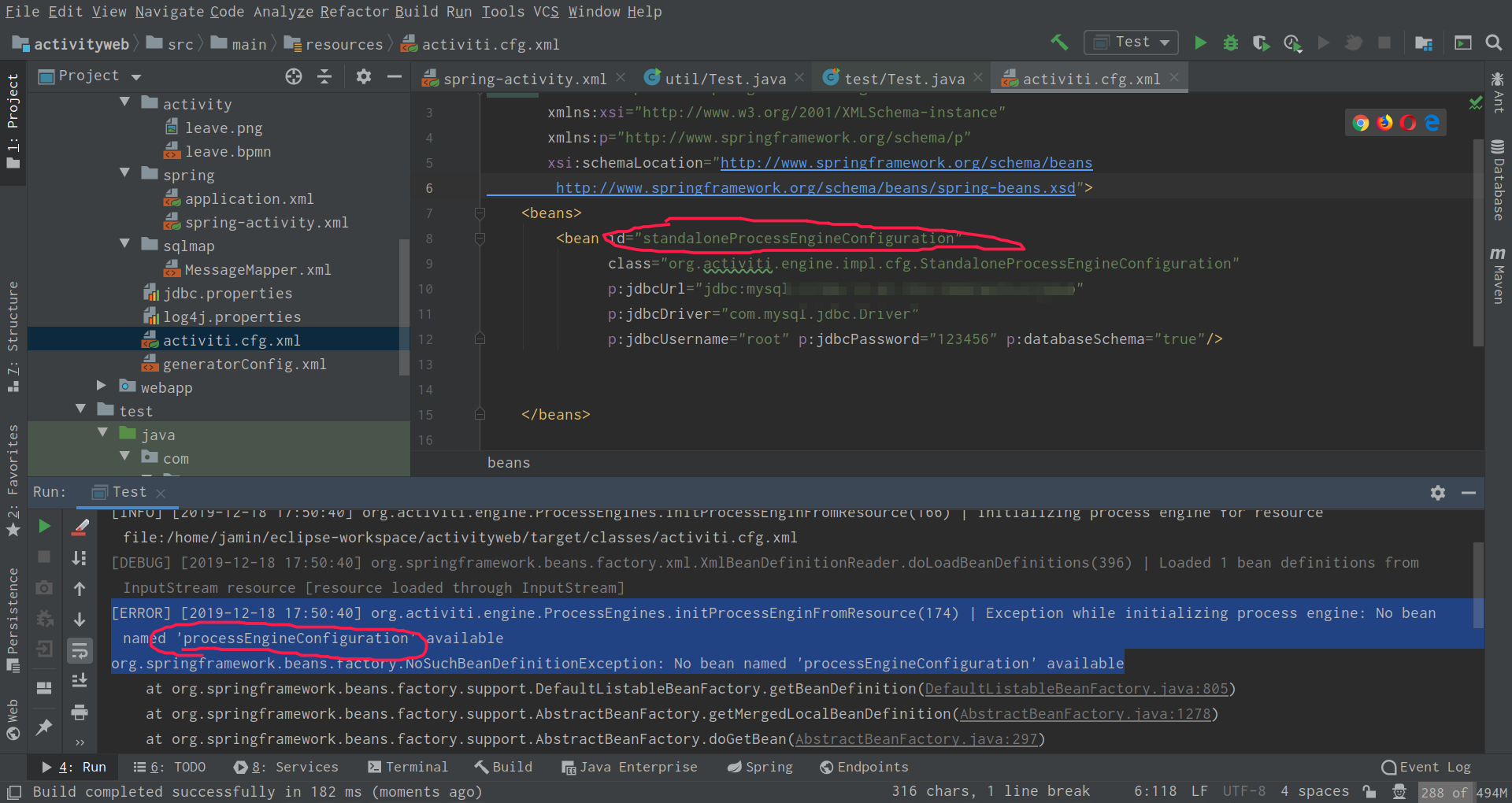Open AbstractBeanFactory.java:1278 link
This screenshot has height=803, width=1512.
tap(1085, 714)
